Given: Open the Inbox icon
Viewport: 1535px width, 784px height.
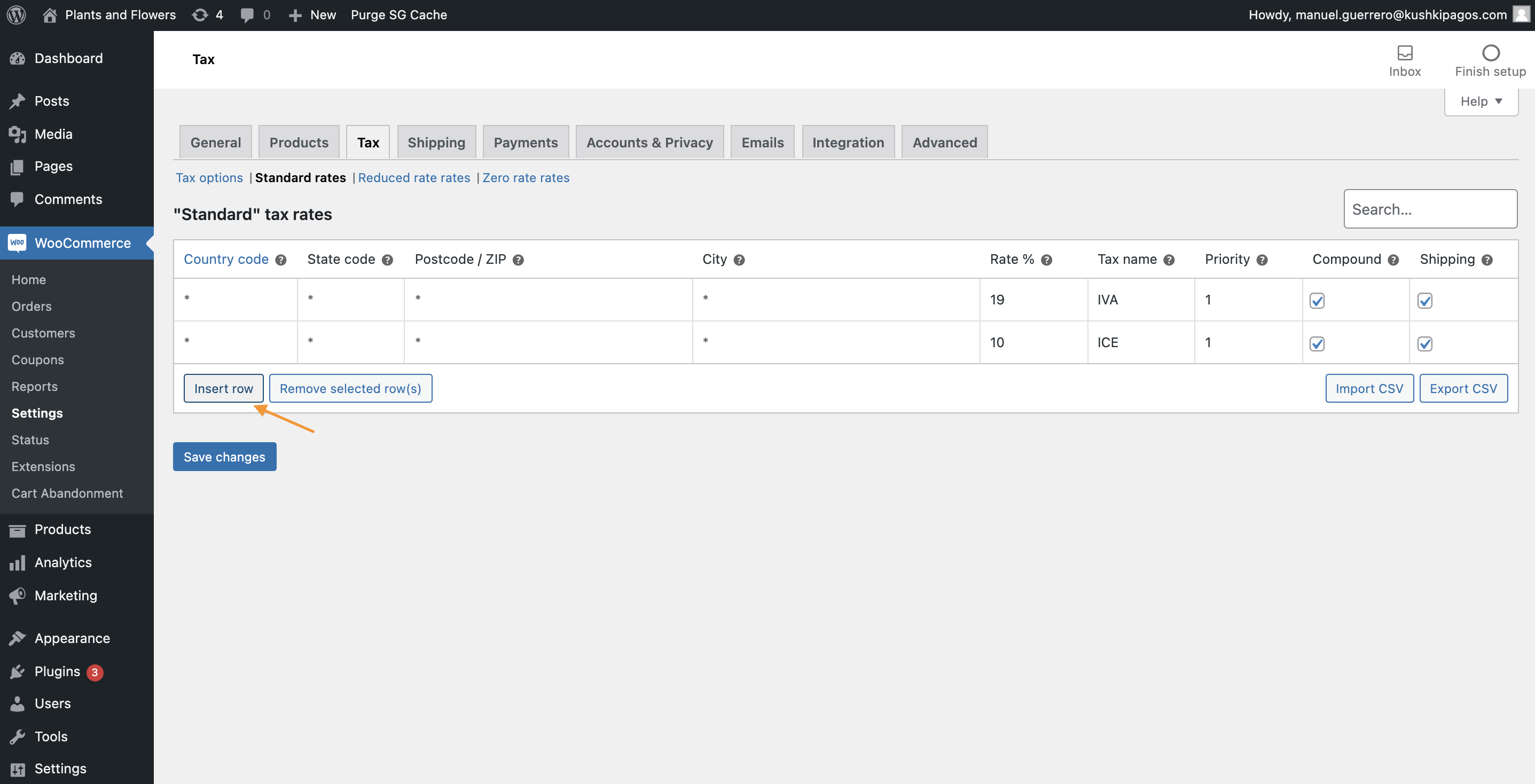Looking at the screenshot, I should pos(1405,53).
